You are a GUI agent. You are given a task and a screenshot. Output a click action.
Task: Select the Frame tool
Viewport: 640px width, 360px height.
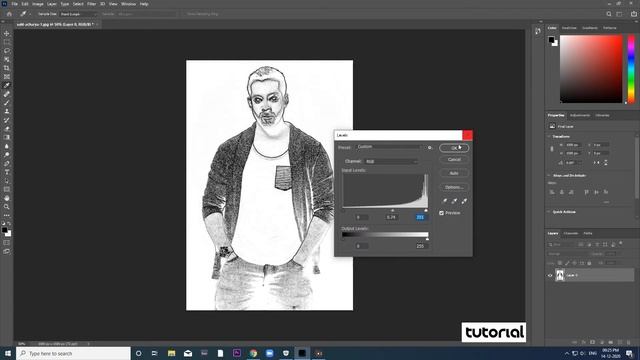(x=7, y=76)
